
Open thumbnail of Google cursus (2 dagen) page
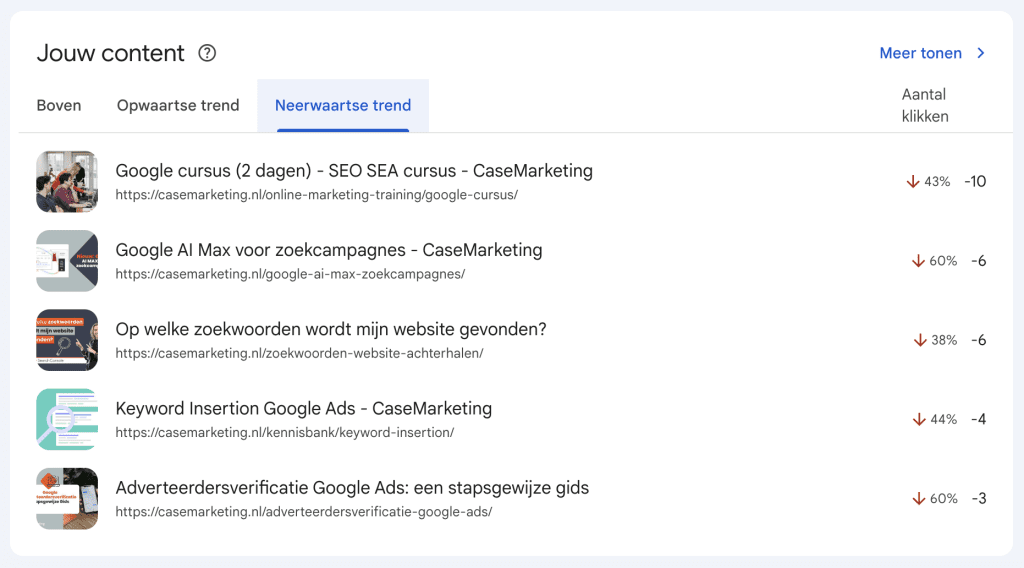(x=67, y=181)
